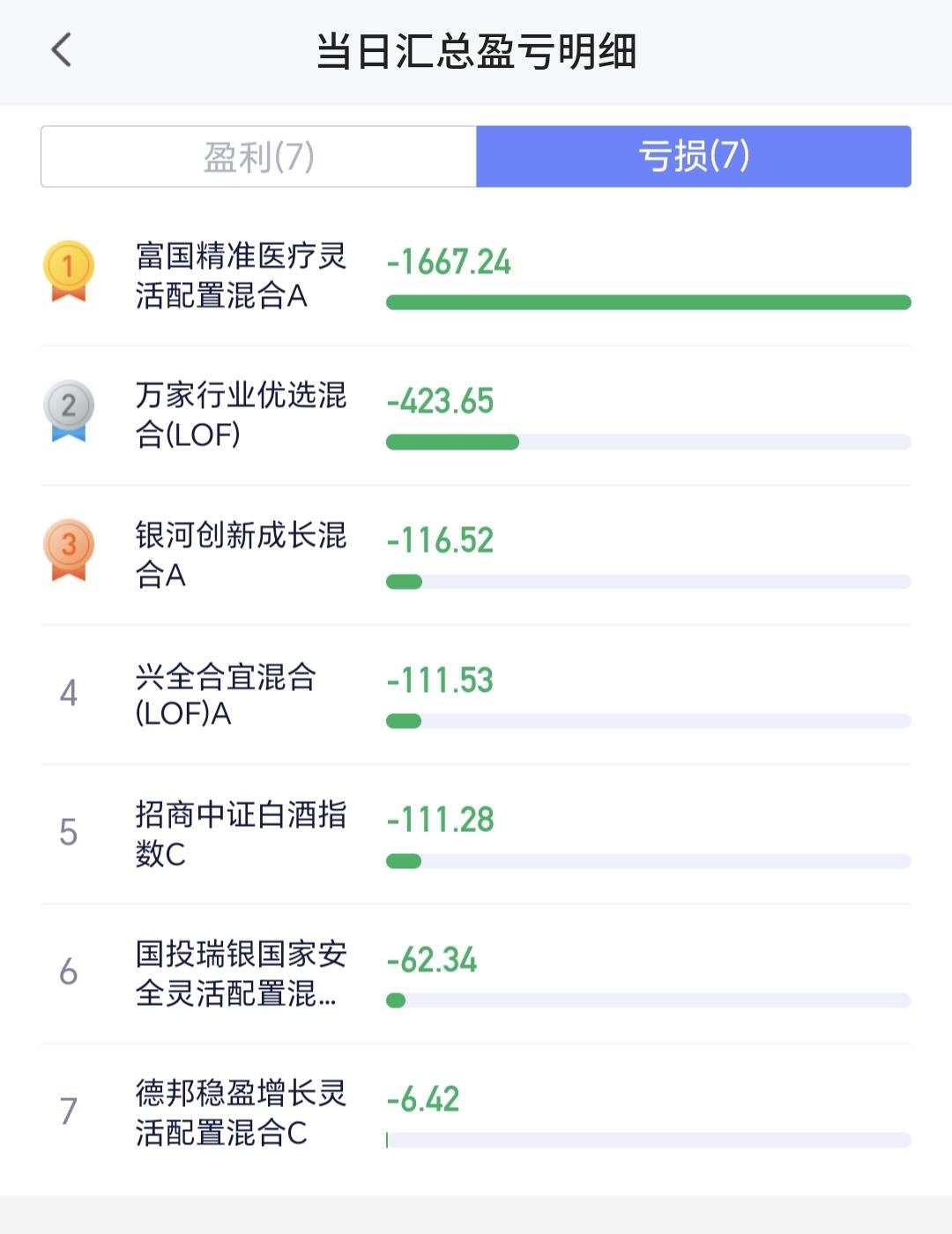Click the -423.65 loss progress bar

pyautogui.click(x=648, y=442)
